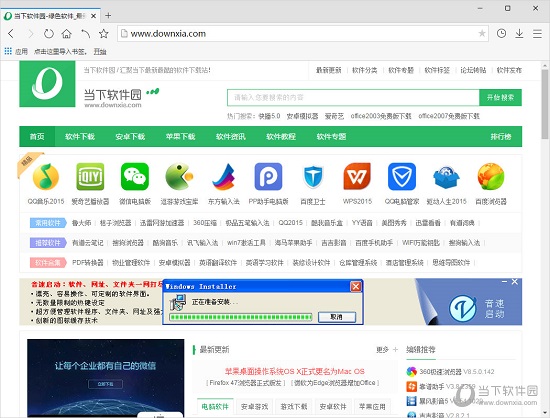The height and width of the screenshot is (418, 550).
Task: Click the PP助手电脑版 icon
Action: 268,176
